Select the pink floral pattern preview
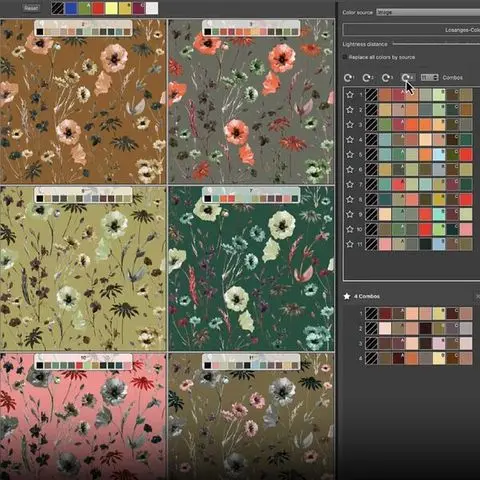480x480 pixels. pos(83,417)
